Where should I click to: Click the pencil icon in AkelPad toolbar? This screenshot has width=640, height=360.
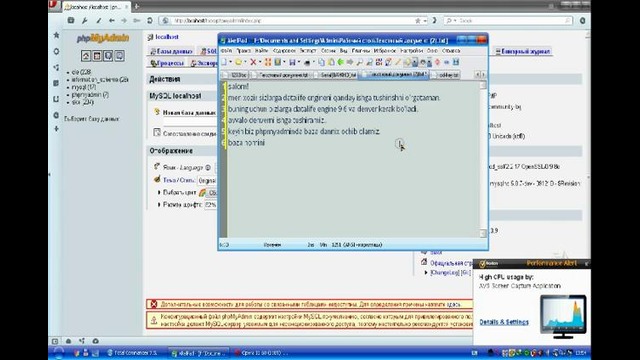coord(398,62)
